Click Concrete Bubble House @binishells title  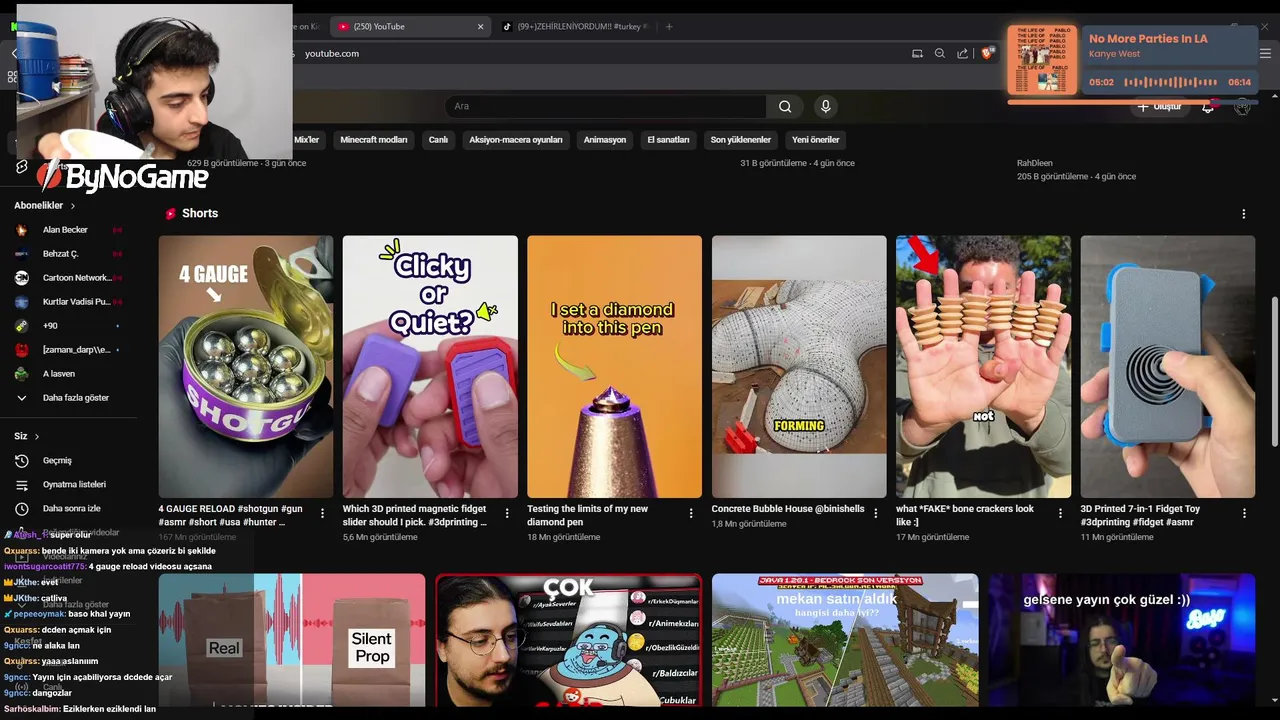tap(788, 509)
